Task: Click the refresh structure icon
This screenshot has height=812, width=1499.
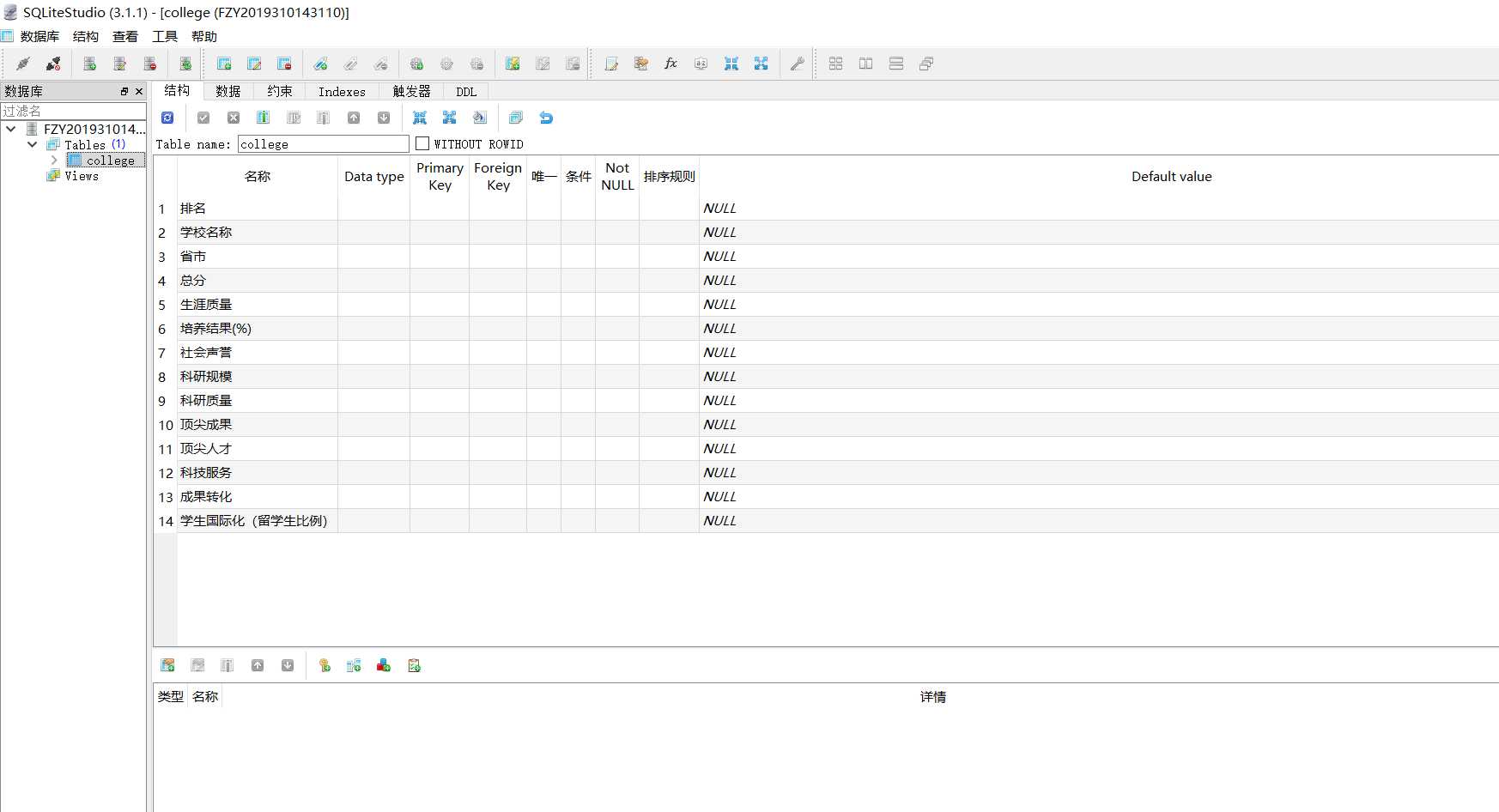Action: pos(167,118)
